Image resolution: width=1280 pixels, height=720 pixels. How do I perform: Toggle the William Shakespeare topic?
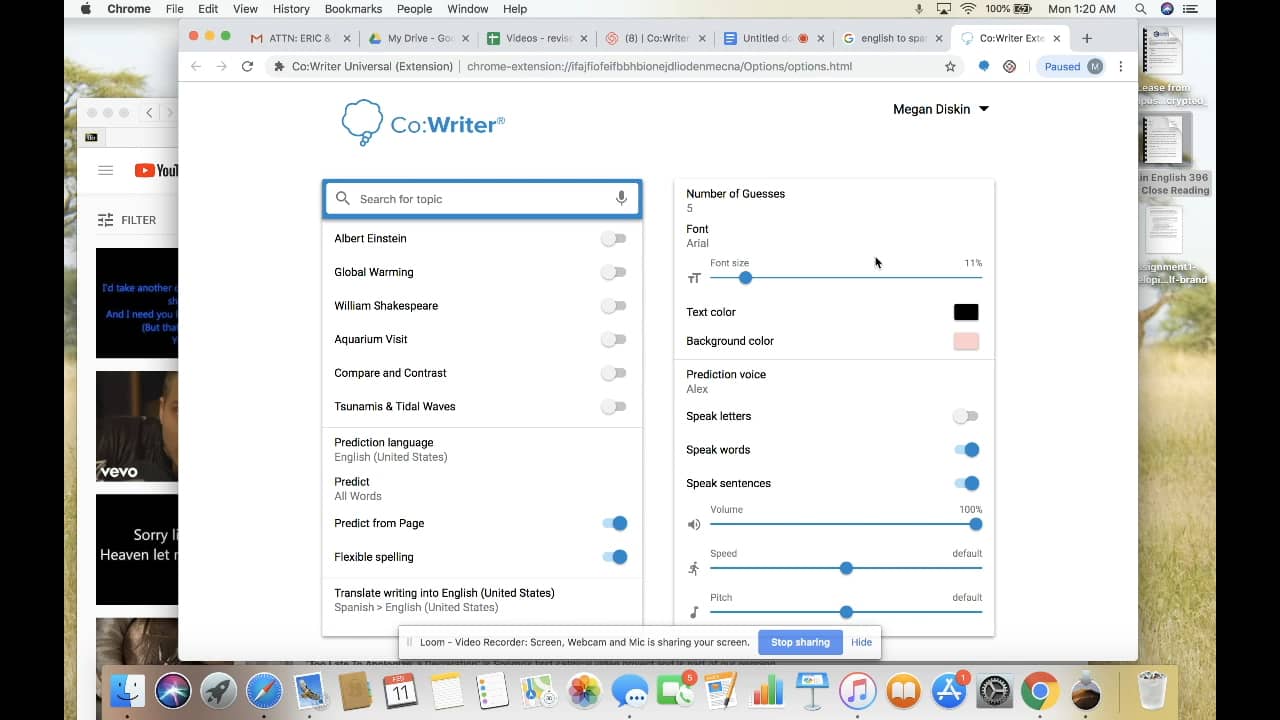(614, 306)
